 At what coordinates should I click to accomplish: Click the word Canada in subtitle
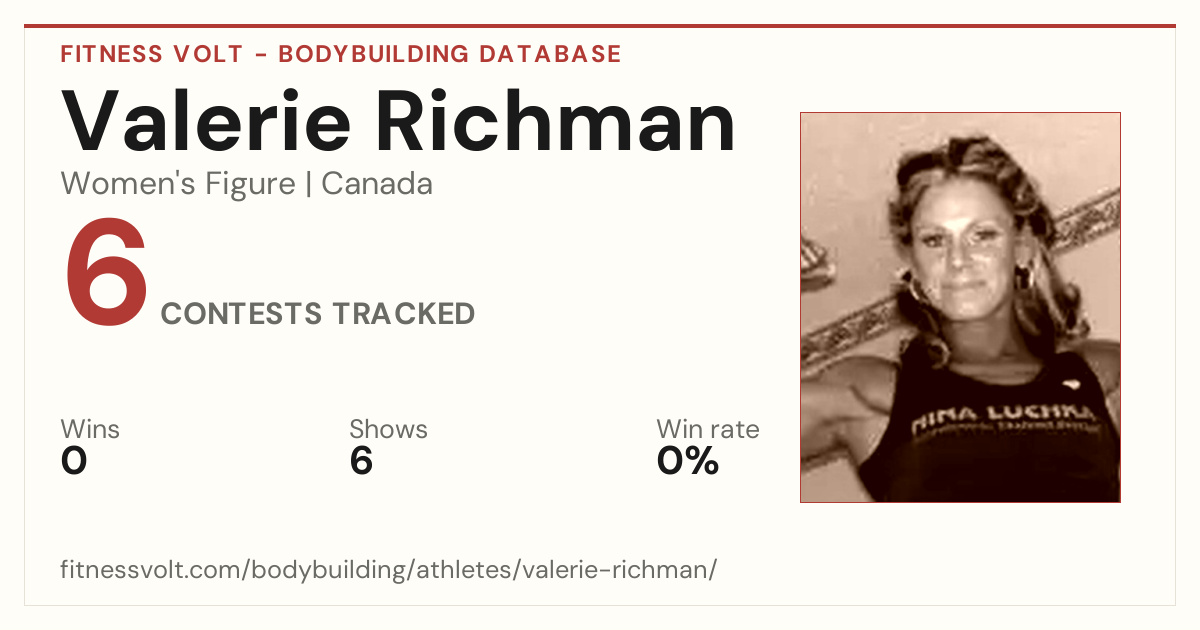[377, 184]
